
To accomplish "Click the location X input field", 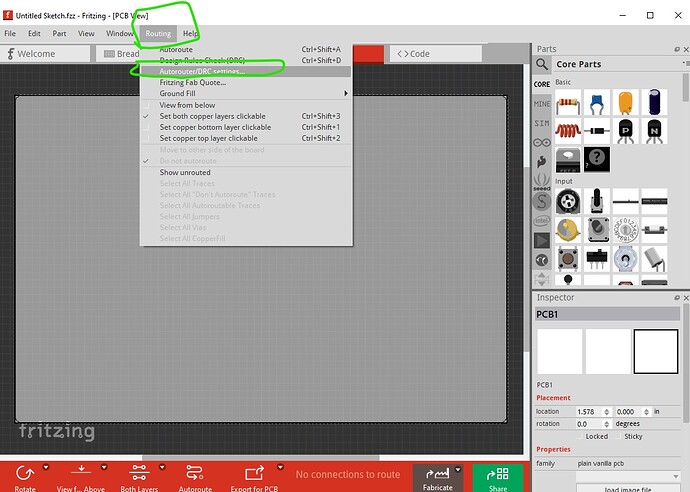I will [x=589, y=412].
